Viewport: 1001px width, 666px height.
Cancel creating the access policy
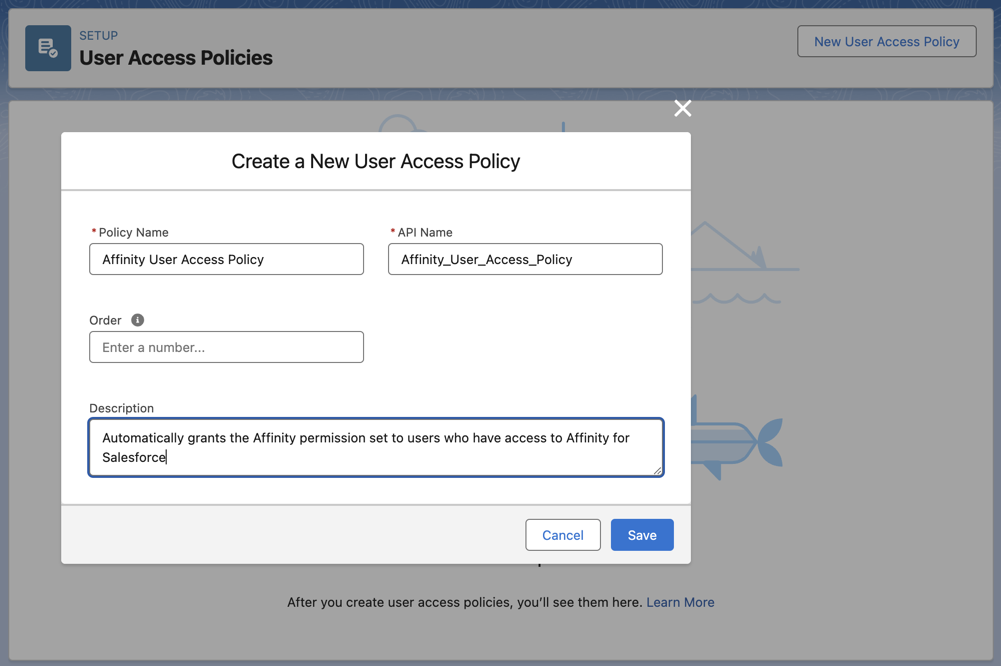(562, 534)
